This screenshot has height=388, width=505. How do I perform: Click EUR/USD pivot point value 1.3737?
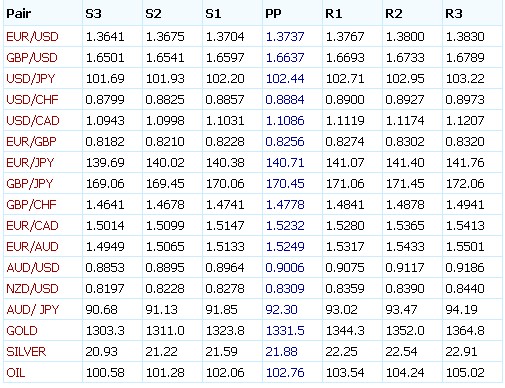[x=285, y=37]
